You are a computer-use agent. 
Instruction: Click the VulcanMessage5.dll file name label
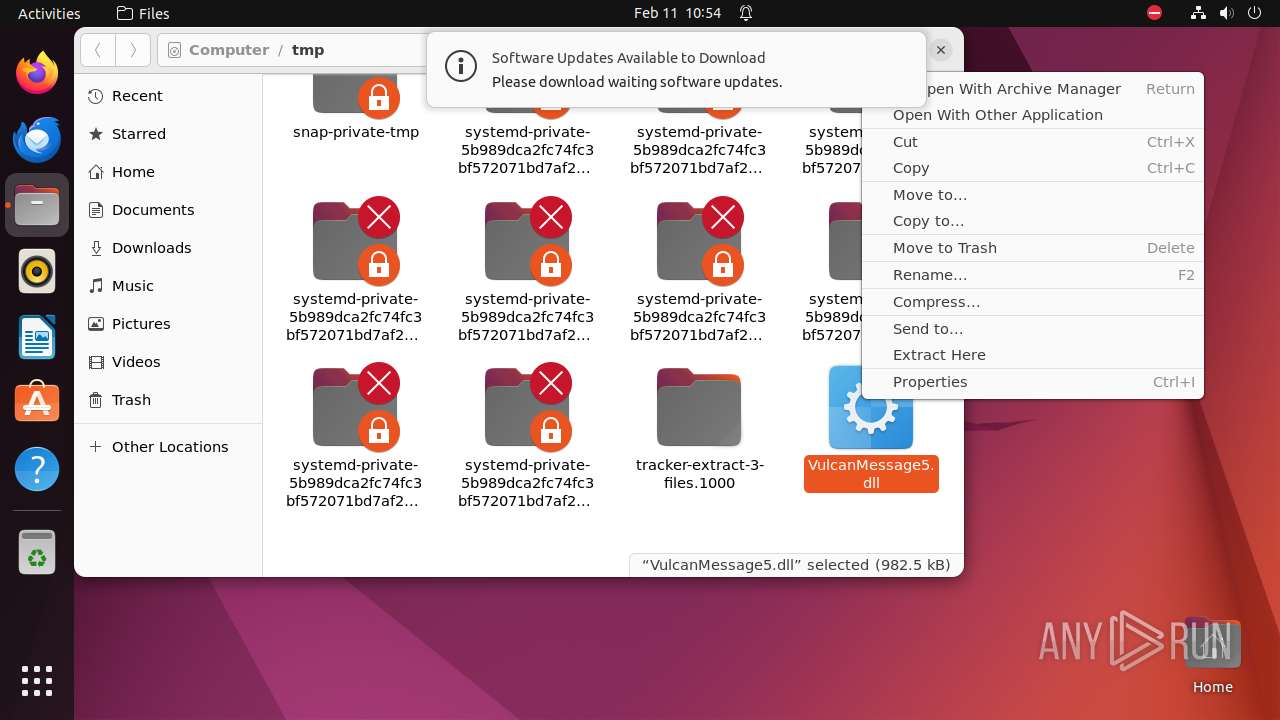871,474
